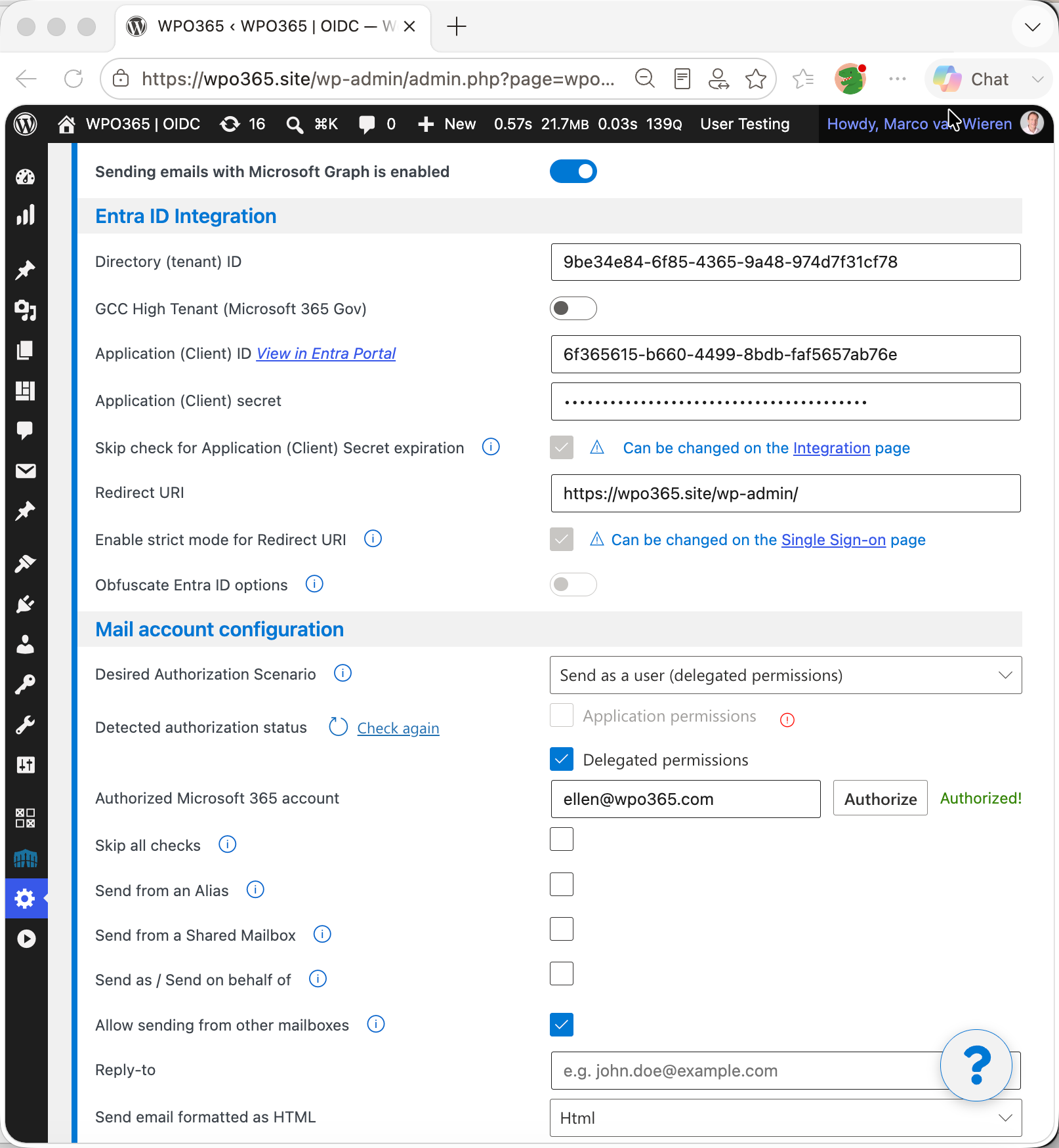The image size is (1059, 1148).
Task: Toggle Obfuscate Entra ID options switch
Action: click(573, 584)
